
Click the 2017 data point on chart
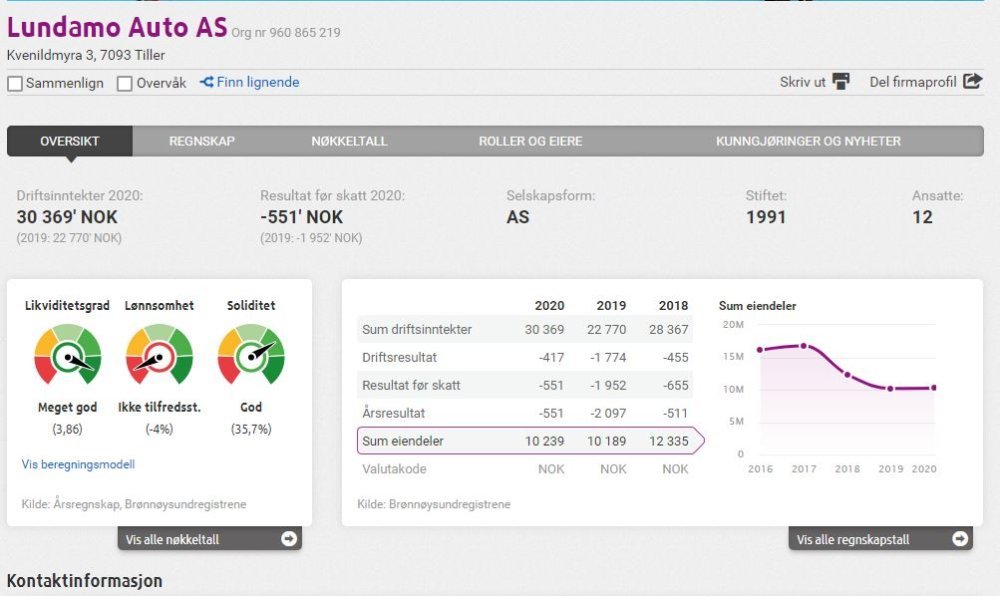pos(804,346)
